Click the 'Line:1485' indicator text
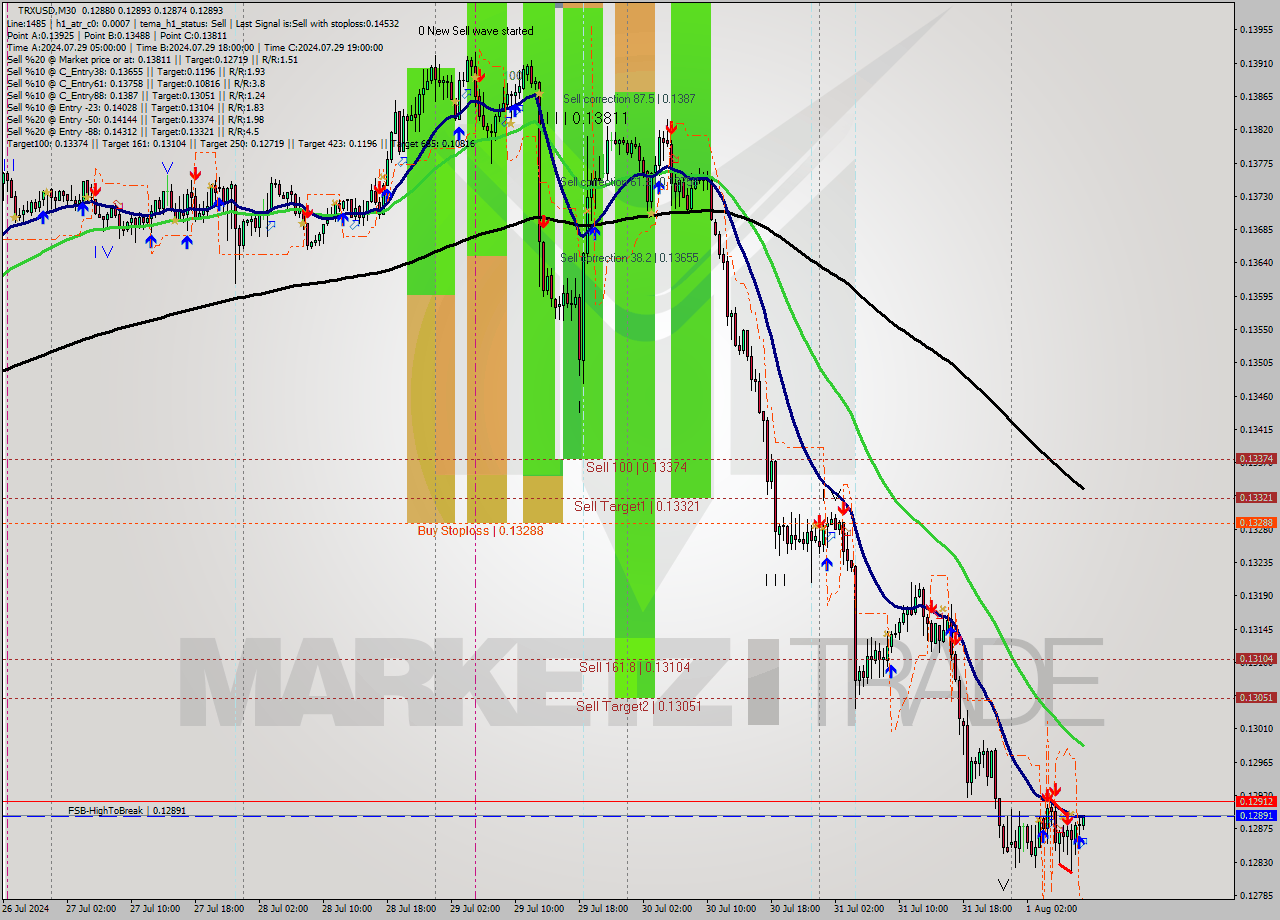 tap(26, 22)
